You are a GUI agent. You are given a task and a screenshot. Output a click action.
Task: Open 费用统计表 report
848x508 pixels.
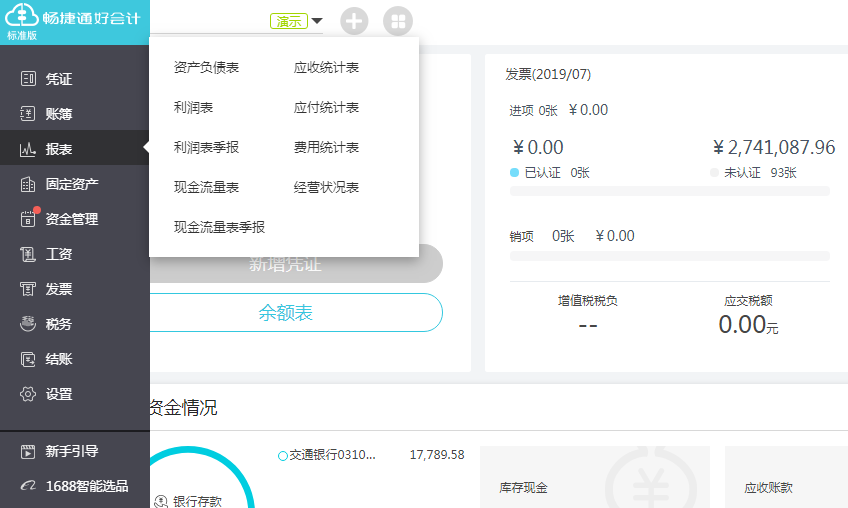[326, 148]
